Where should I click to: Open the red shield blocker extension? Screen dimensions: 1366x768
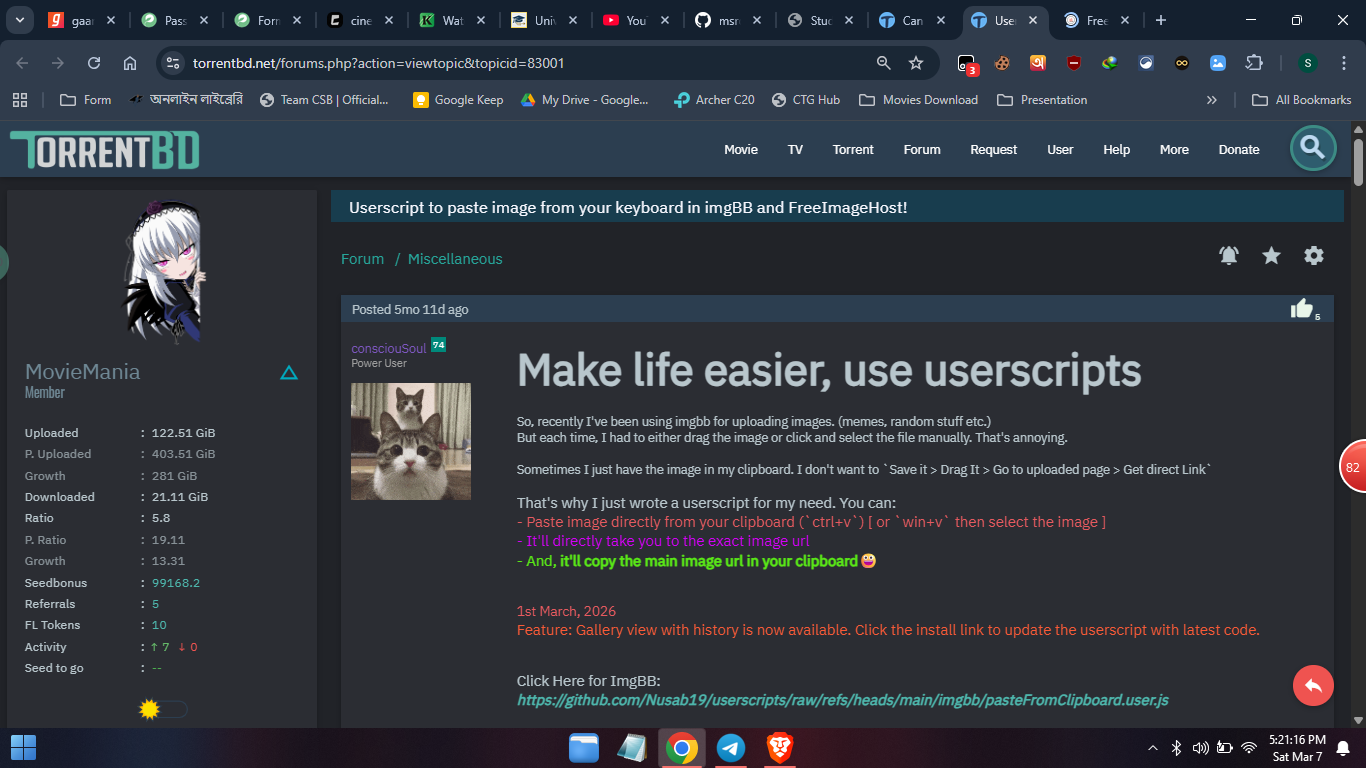pyautogui.click(x=1074, y=63)
